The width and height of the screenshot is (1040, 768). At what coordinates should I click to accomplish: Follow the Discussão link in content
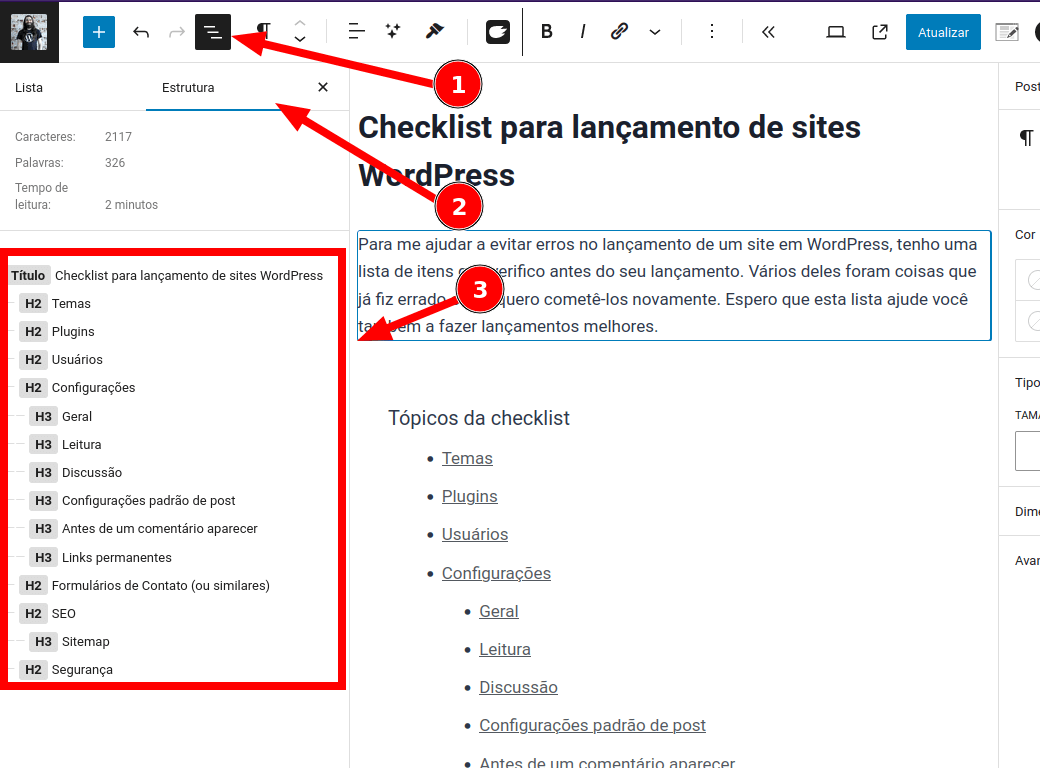(x=518, y=687)
